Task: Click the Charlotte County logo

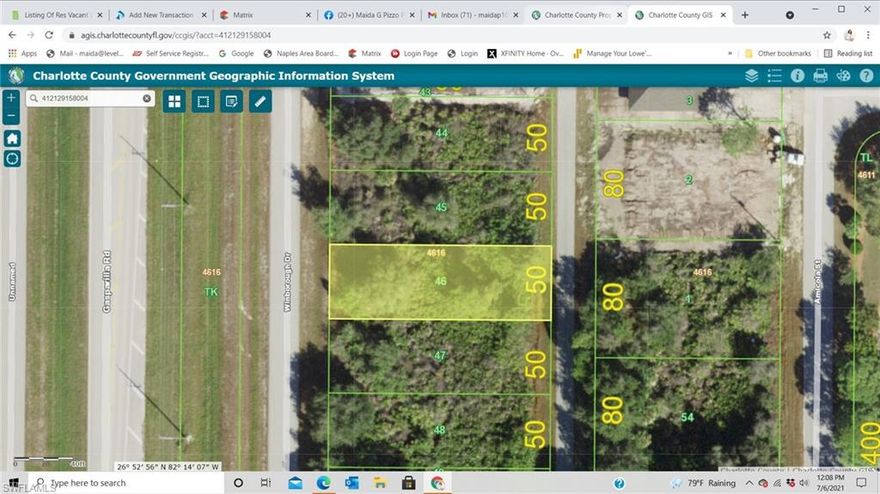Action: click(x=16, y=75)
